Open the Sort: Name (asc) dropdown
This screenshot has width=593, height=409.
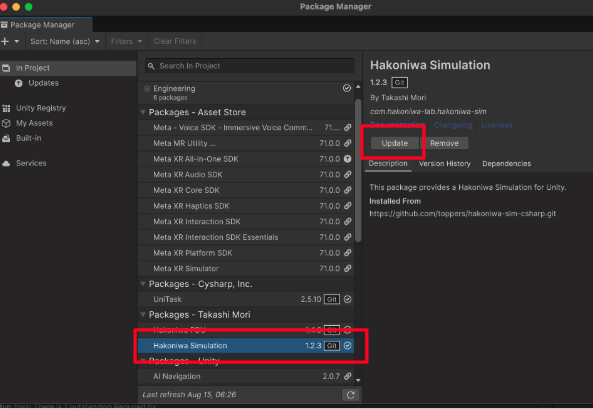tap(65, 41)
